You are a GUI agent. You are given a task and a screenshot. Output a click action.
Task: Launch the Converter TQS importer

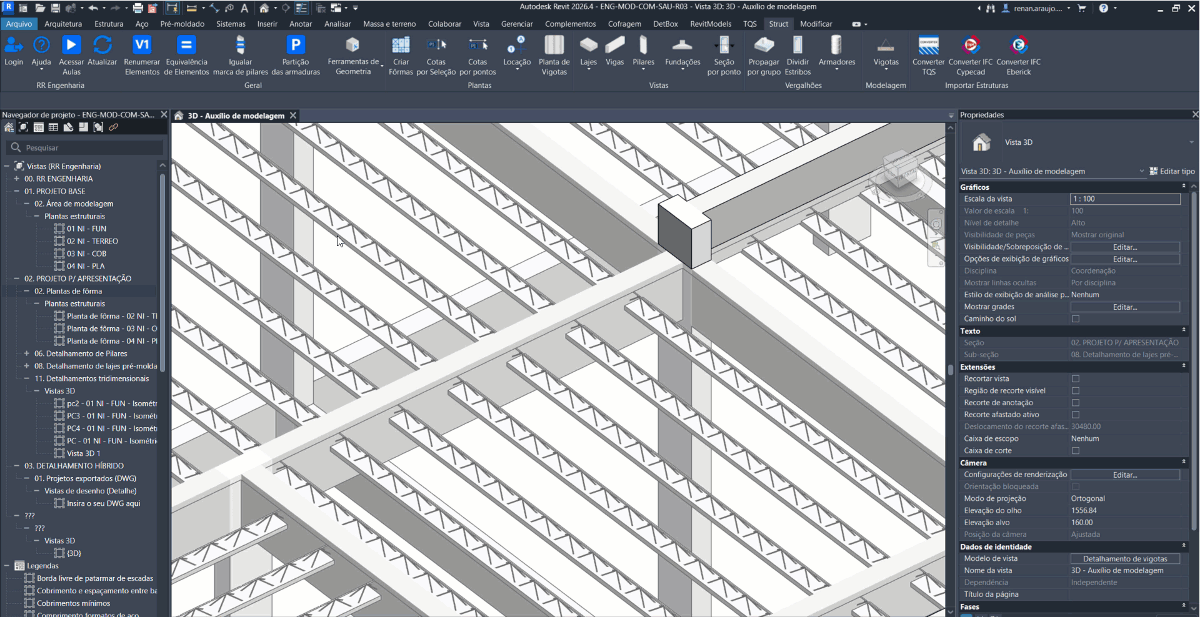pyautogui.click(x=928, y=46)
